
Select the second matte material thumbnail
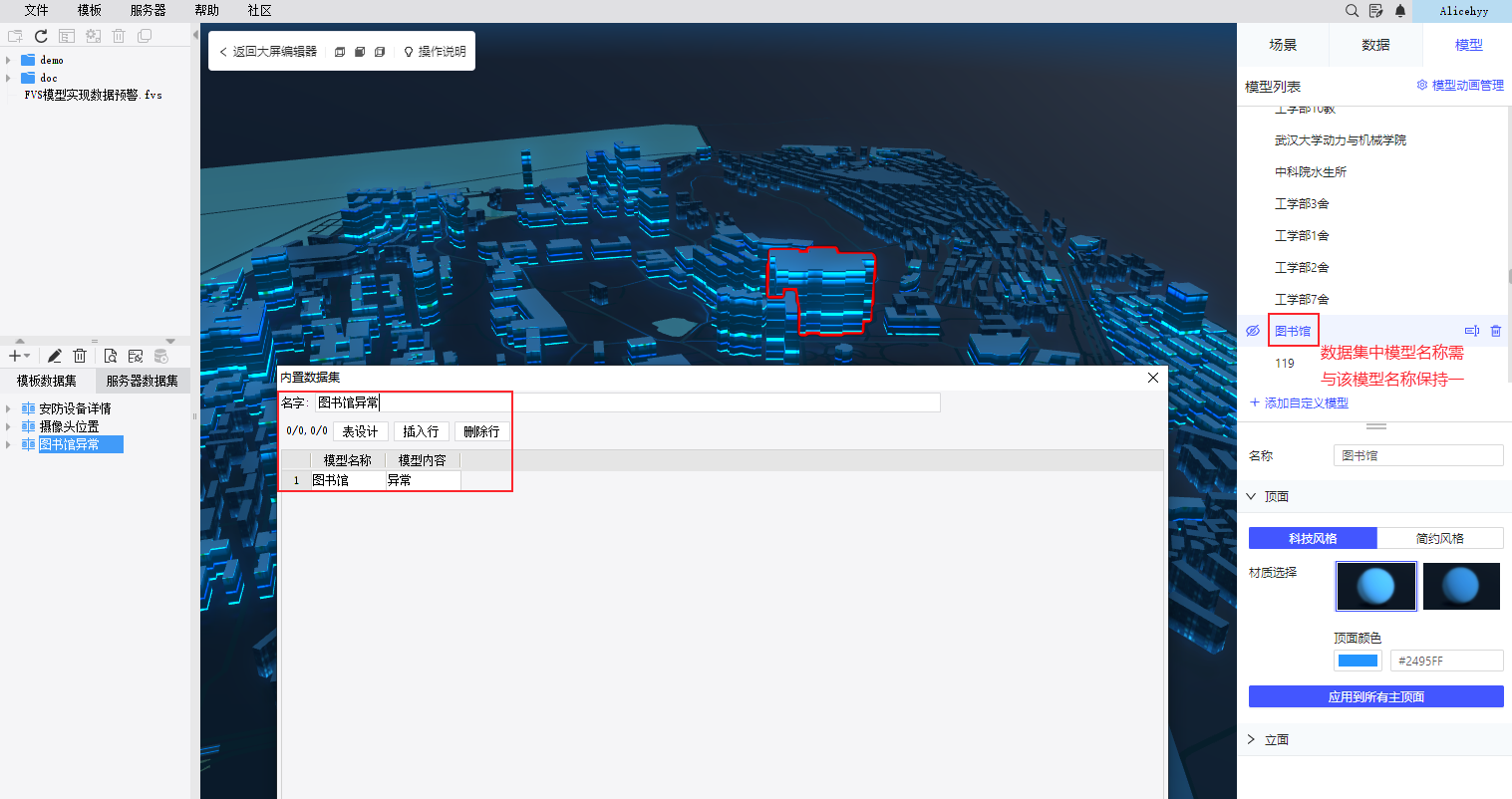point(1461,586)
